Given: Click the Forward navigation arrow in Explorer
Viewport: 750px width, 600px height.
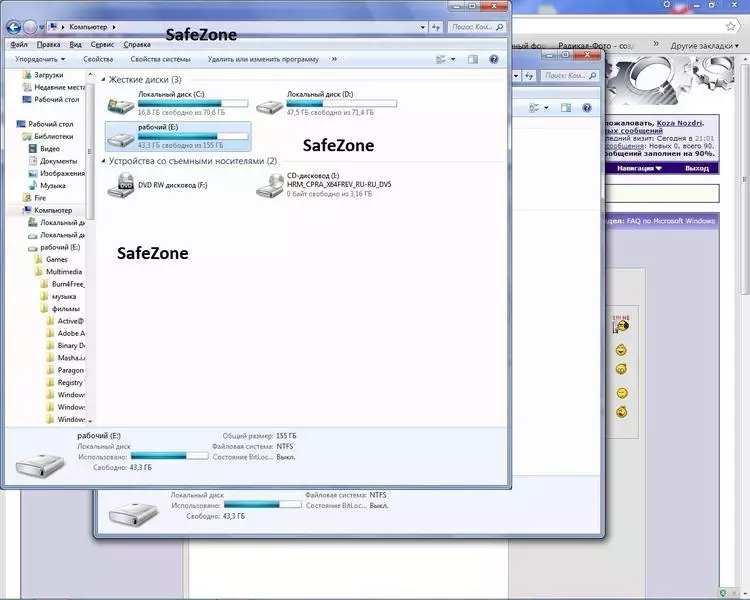Looking at the screenshot, I should coord(30,27).
